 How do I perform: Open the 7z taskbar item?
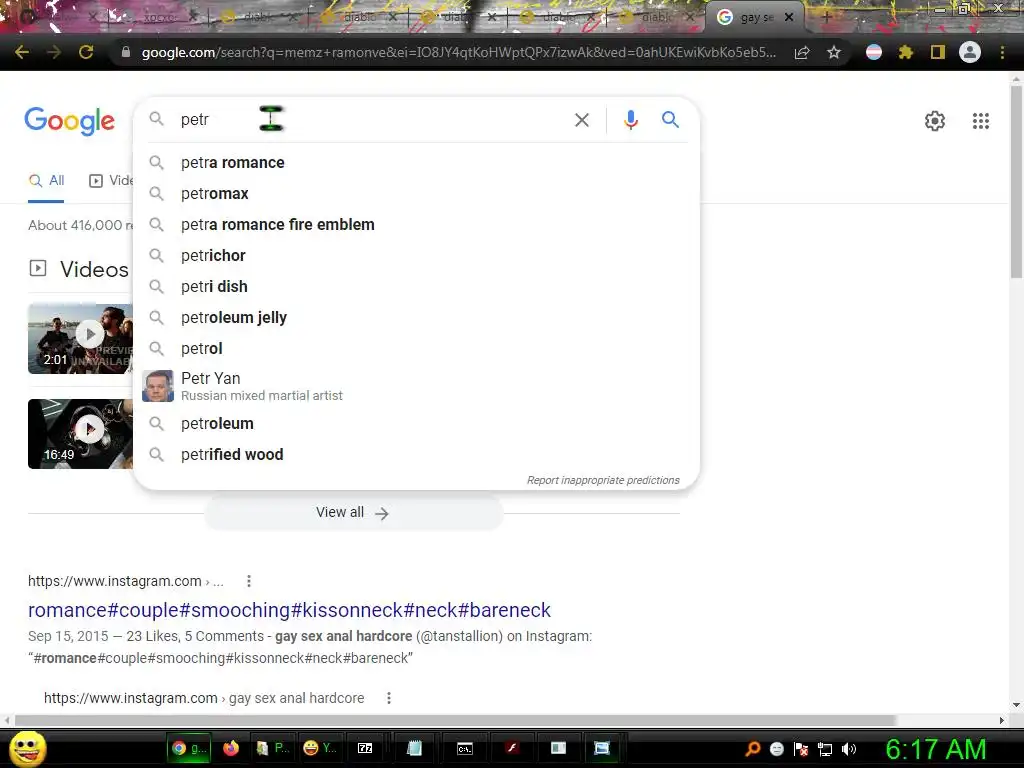(366, 748)
